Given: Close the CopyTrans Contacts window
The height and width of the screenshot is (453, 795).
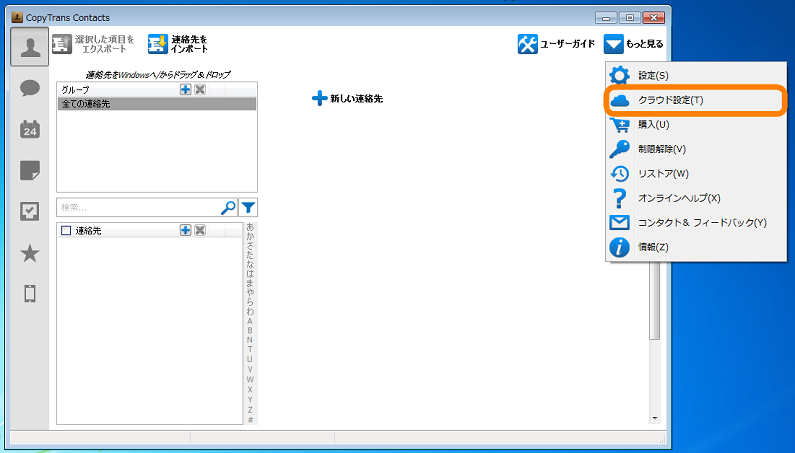Looking at the screenshot, I should [x=654, y=18].
